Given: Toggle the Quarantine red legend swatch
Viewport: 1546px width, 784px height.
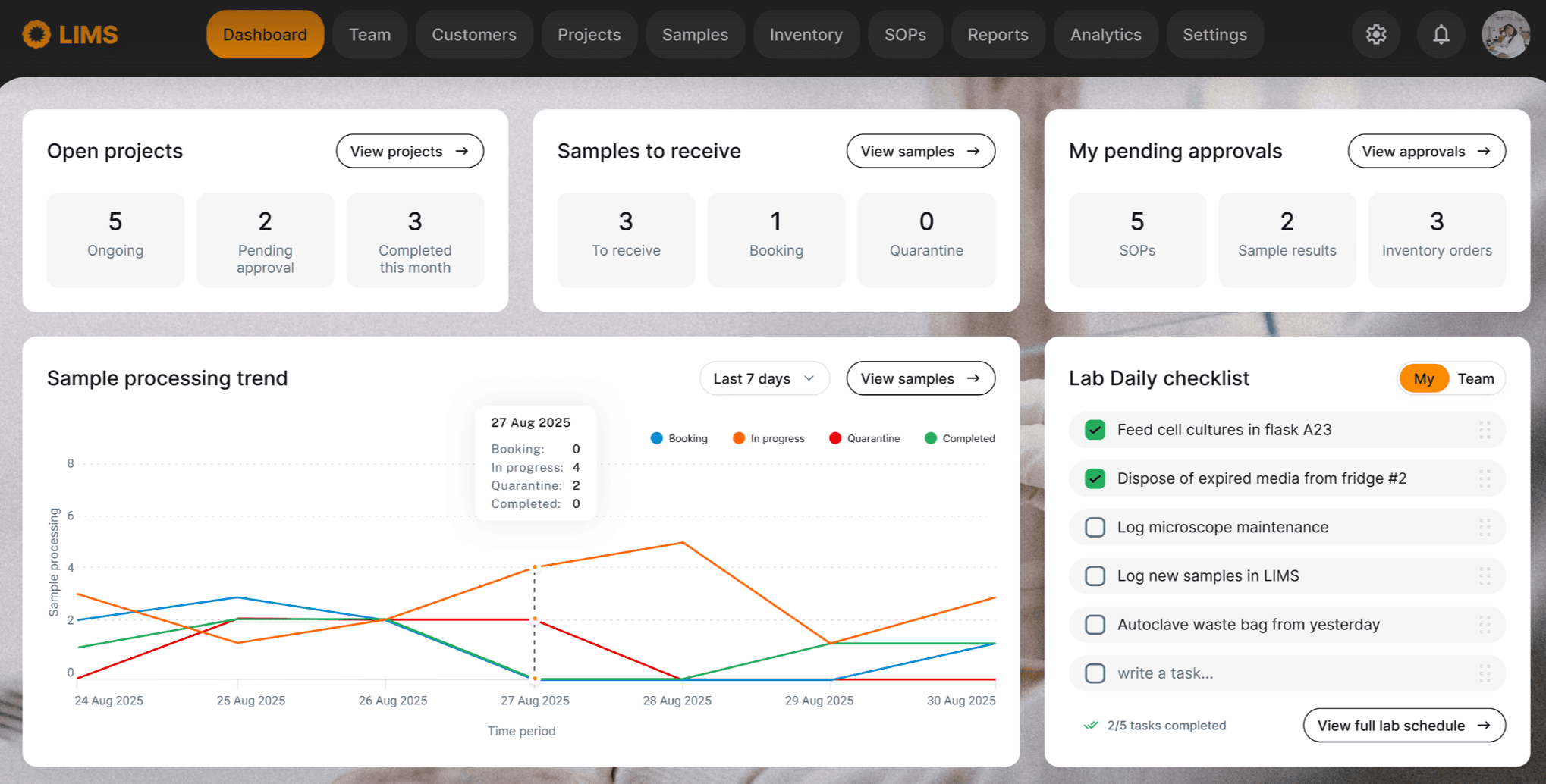Looking at the screenshot, I should 835,438.
